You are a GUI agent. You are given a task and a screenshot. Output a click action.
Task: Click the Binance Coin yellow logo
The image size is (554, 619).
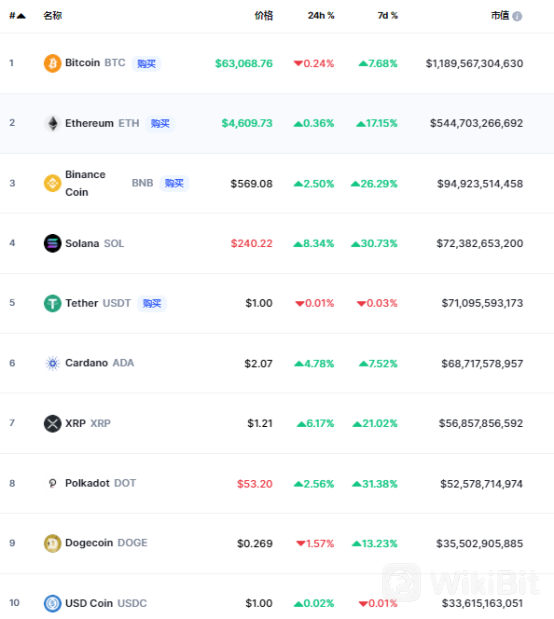pyautogui.click(x=53, y=183)
